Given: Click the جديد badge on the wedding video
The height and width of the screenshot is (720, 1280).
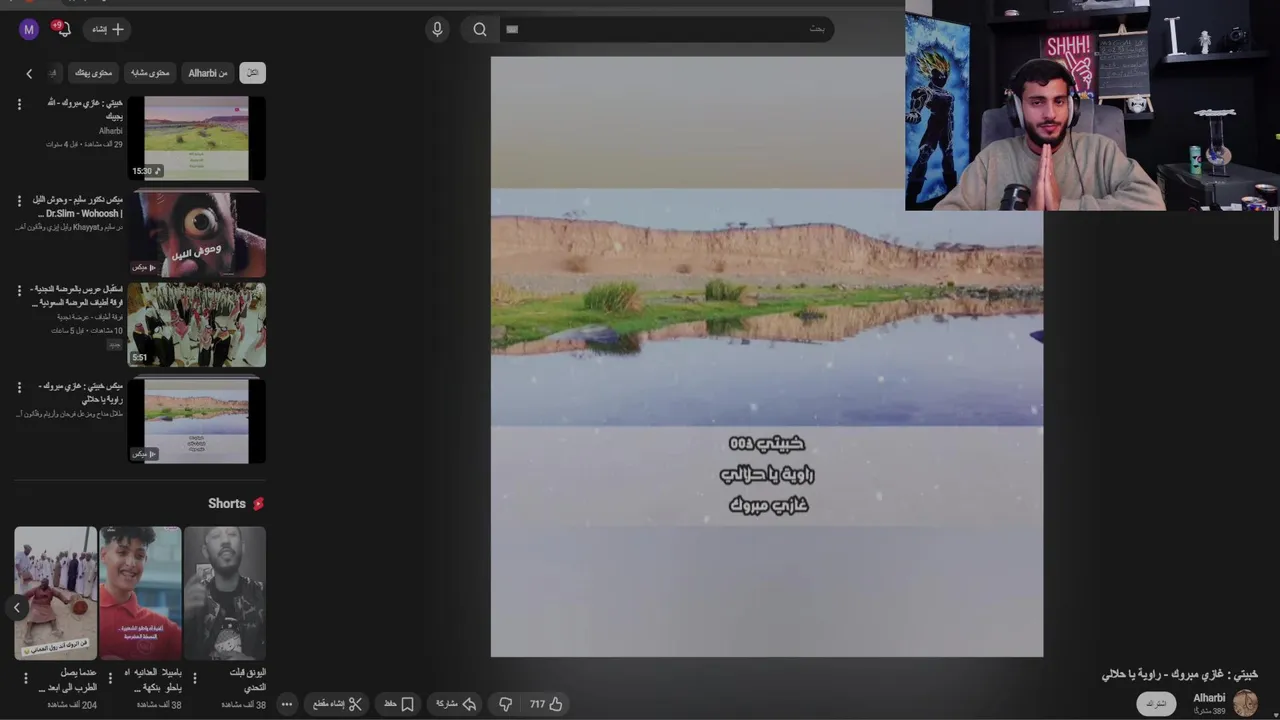Looking at the screenshot, I should [x=115, y=343].
